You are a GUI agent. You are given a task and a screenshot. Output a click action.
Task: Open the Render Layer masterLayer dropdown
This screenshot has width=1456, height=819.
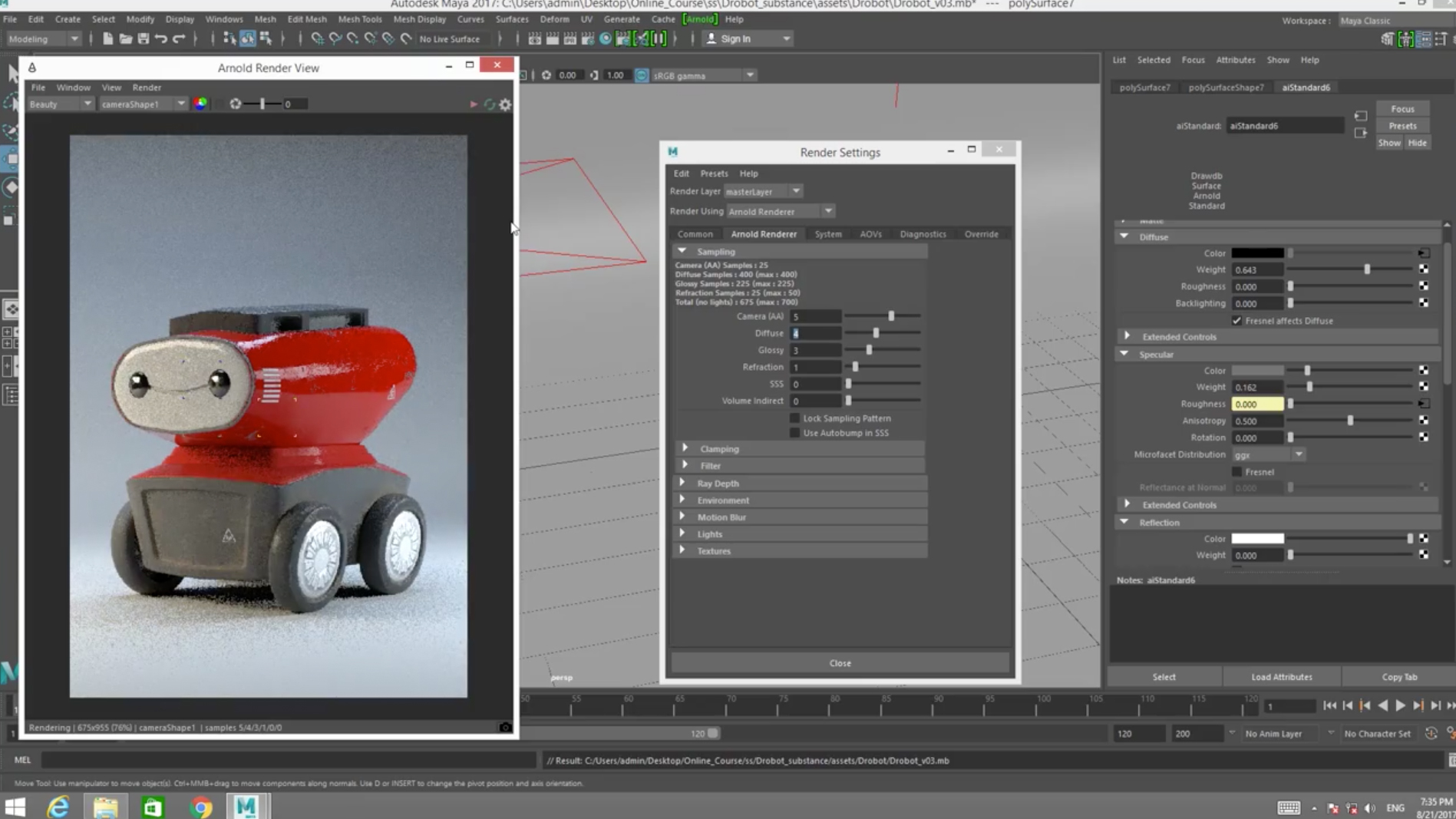coord(763,191)
